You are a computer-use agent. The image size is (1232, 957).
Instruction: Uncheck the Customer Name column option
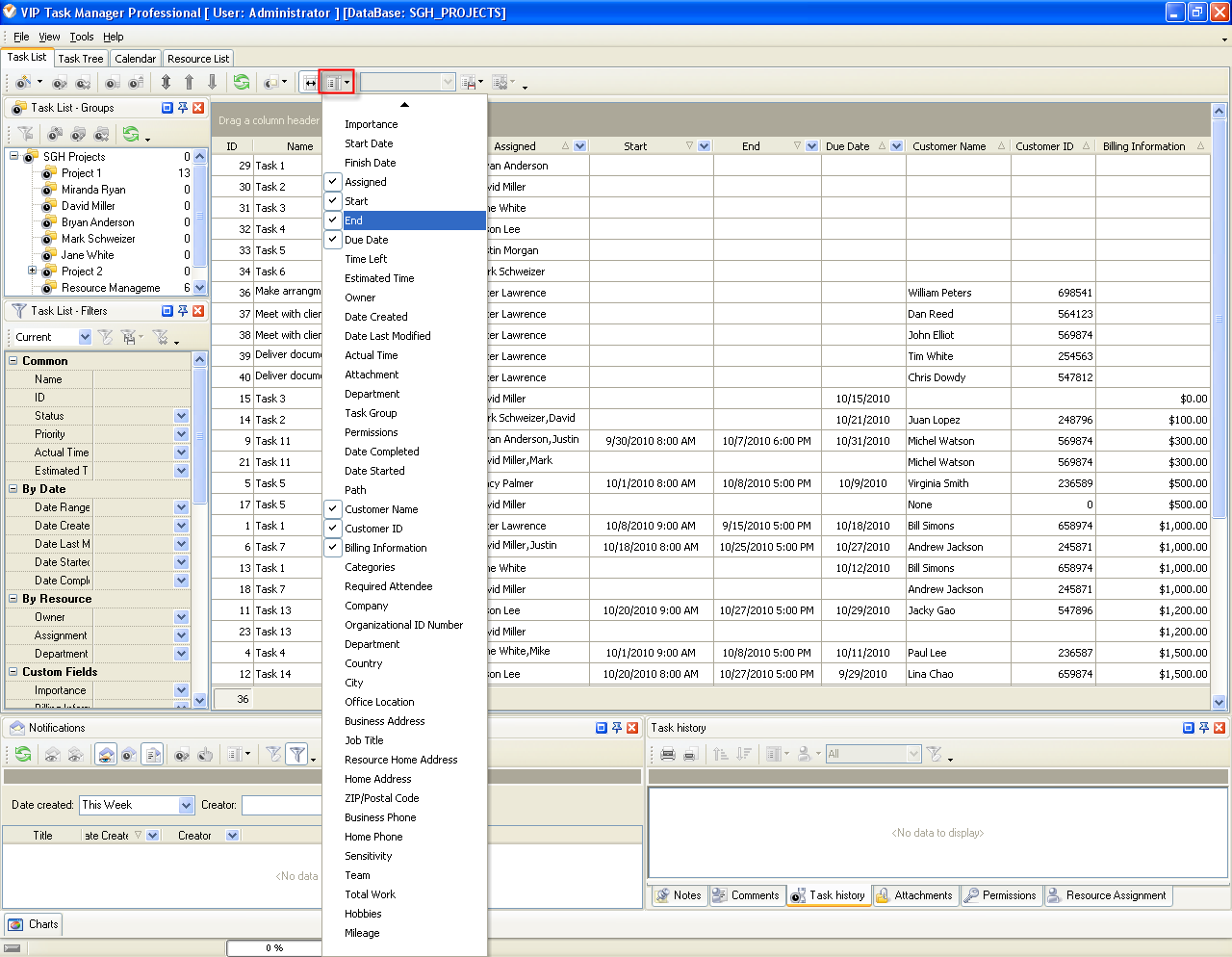click(x=333, y=509)
